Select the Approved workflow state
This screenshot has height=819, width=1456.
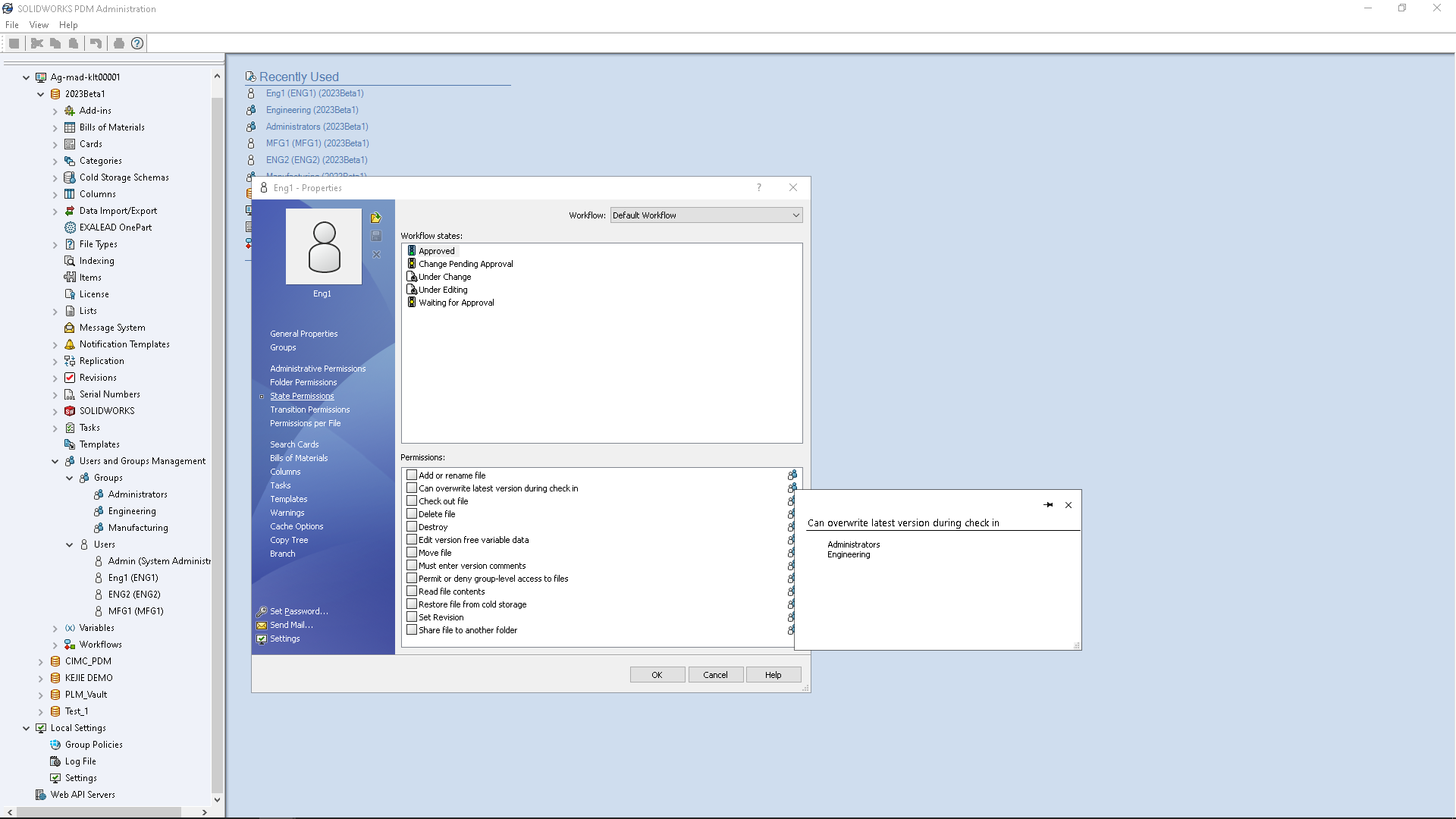436,250
